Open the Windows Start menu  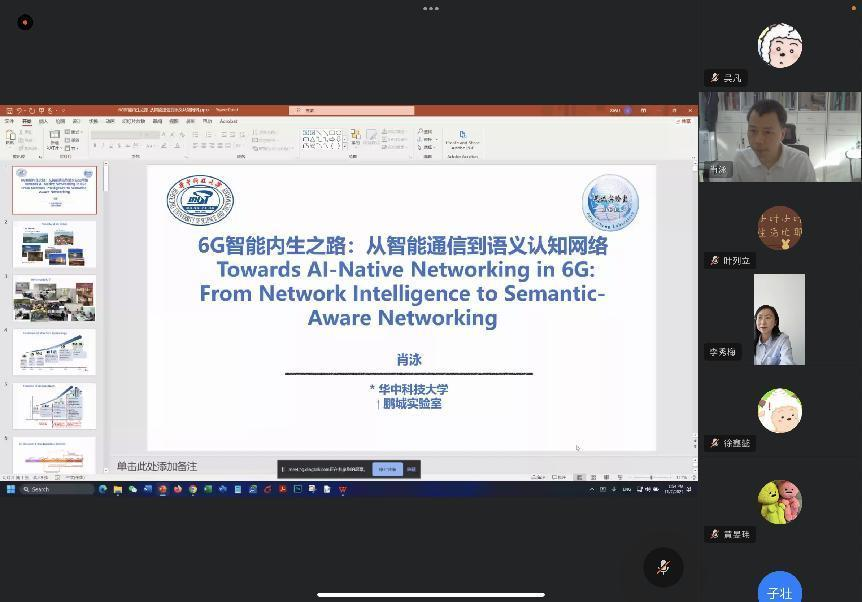point(11,489)
